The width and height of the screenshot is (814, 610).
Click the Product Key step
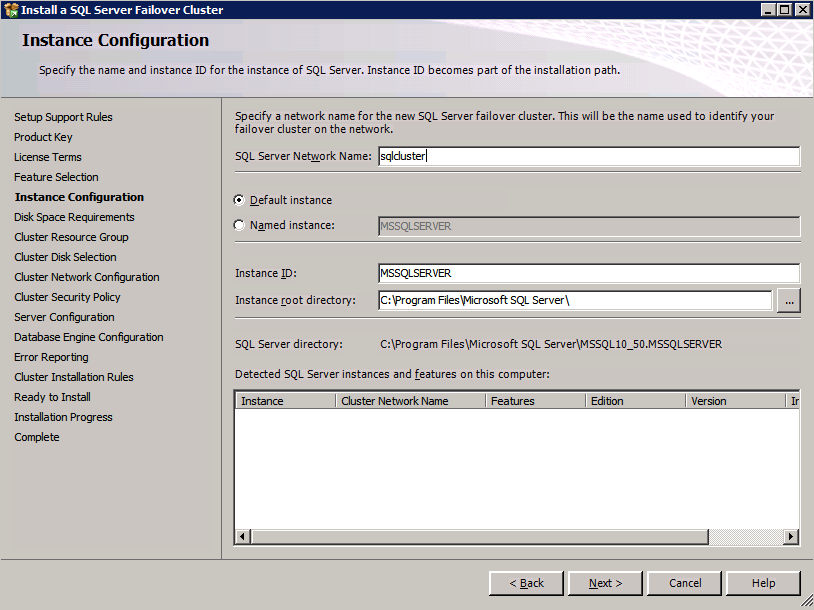coord(43,137)
